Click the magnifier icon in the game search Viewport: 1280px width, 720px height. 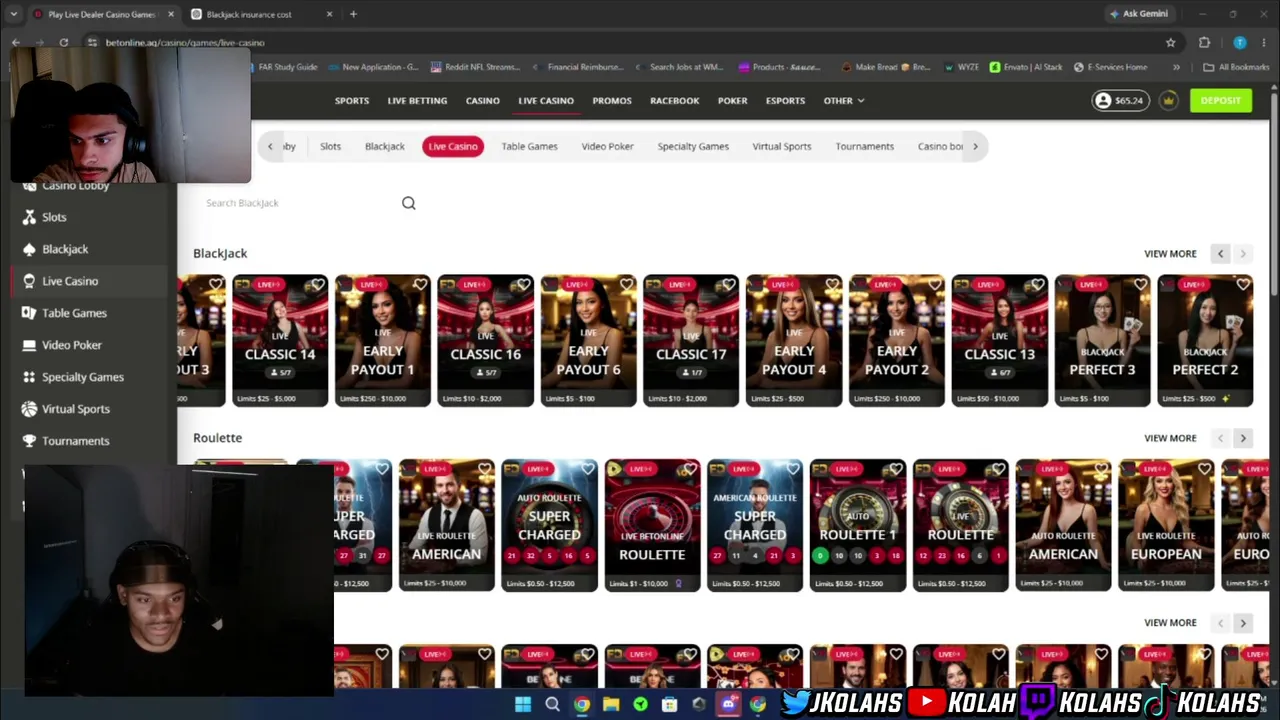[408, 203]
